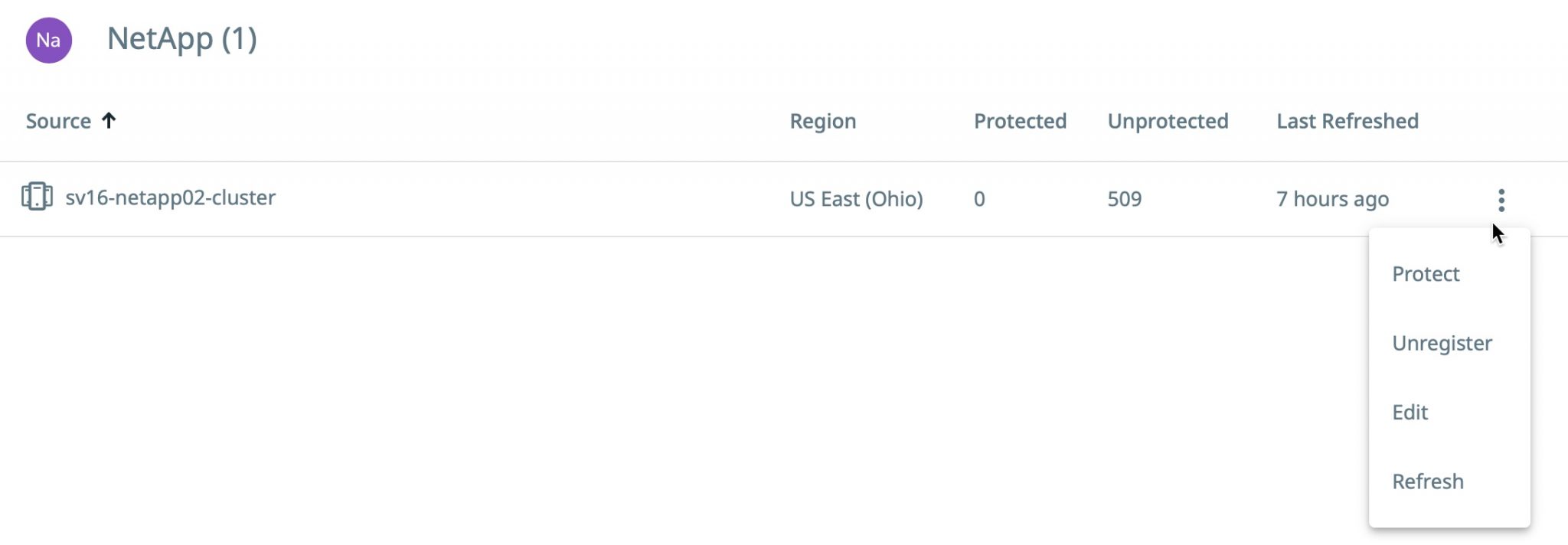Viewport: 1568px width, 545px height.
Task: Click the cluster device icon
Action: (x=37, y=197)
